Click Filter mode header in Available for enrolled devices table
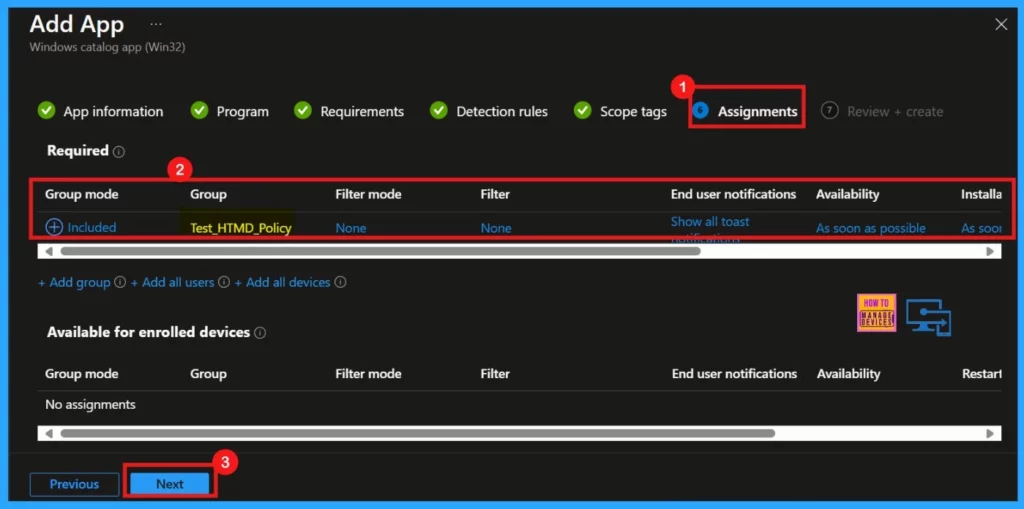The width and height of the screenshot is (1024, 509). pyautogui.click(x=368, y=374)
